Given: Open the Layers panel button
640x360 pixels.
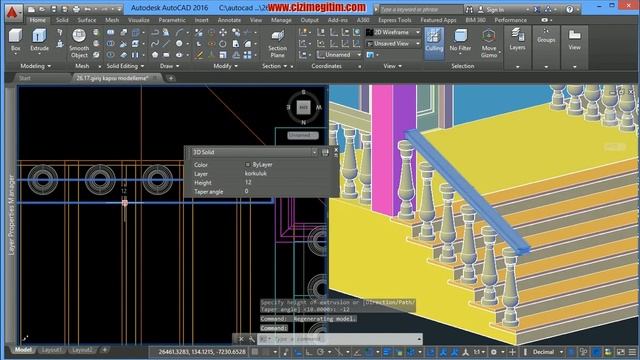Looking at the screenshot, I should tap(517, 39).
